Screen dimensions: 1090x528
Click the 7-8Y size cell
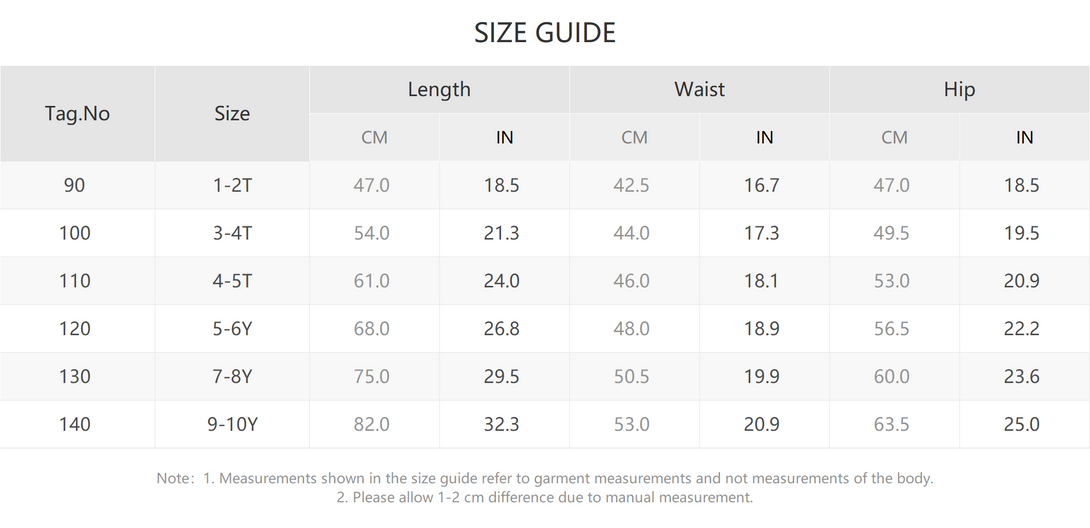[x=232, y=377]
